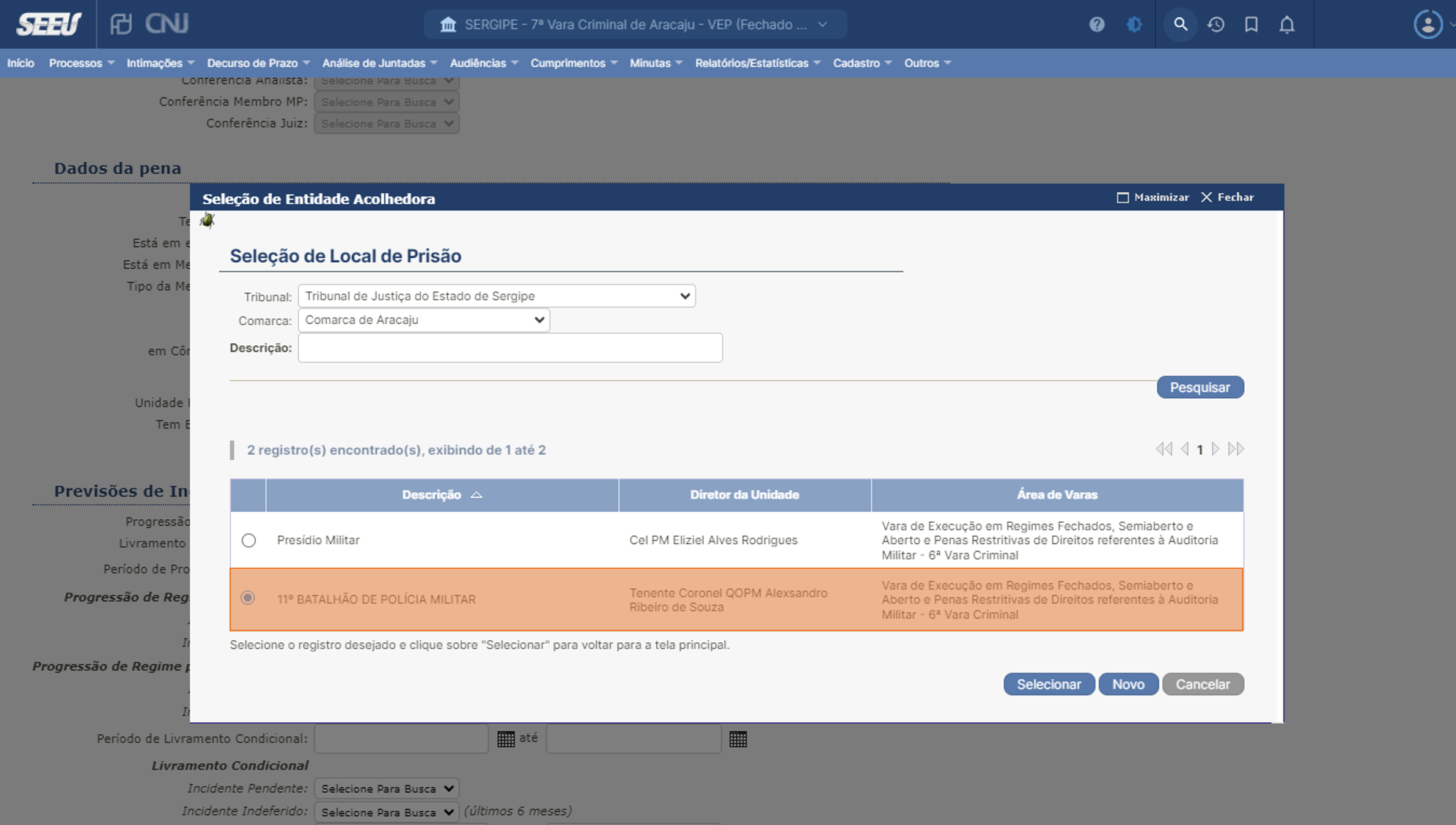Open the Cumprimentos menu
This screenshot has height=825, width=1456.
(x=574, y=63)
